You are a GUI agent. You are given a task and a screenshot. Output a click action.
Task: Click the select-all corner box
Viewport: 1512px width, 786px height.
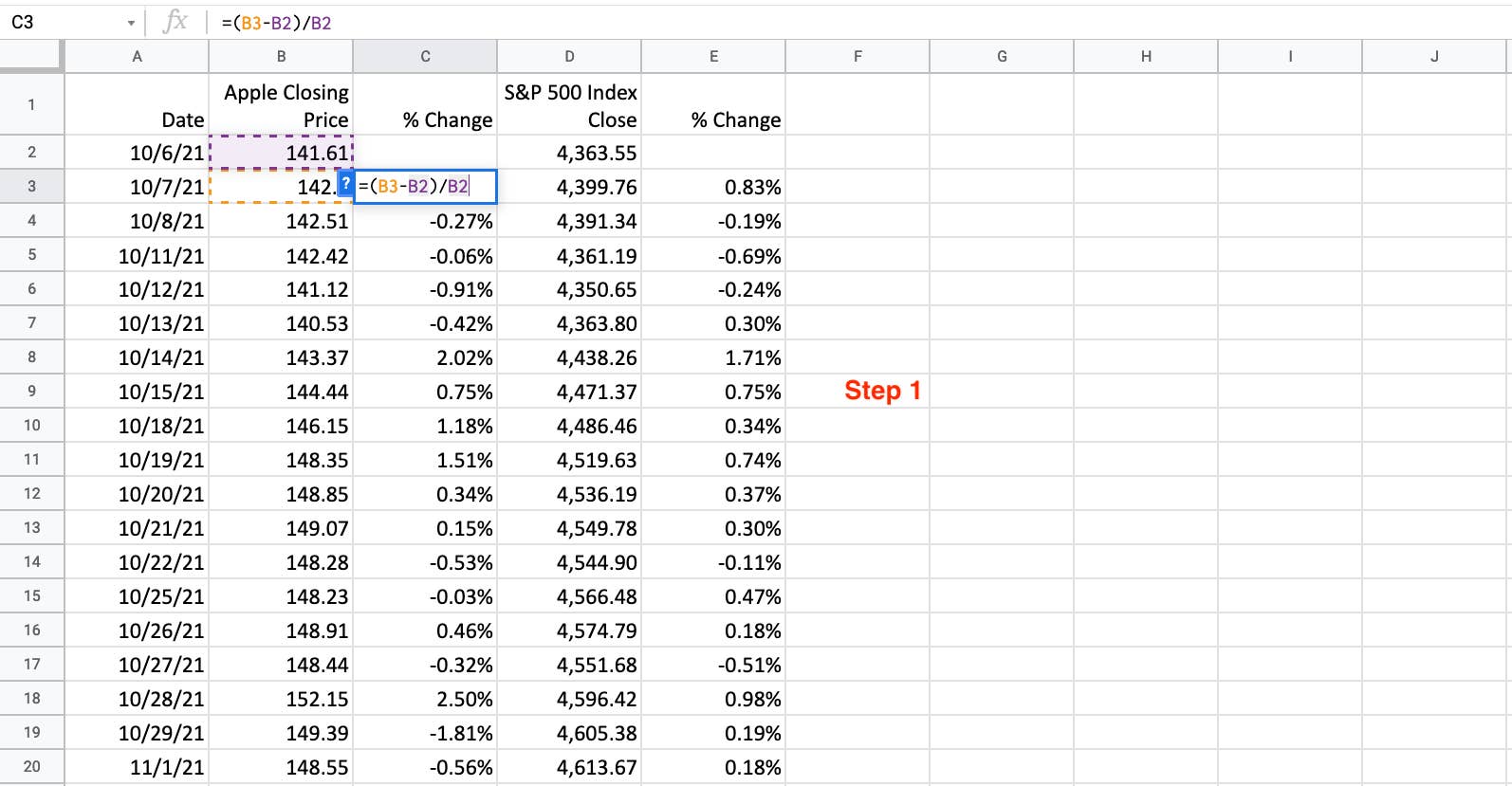tap(31, 56)
